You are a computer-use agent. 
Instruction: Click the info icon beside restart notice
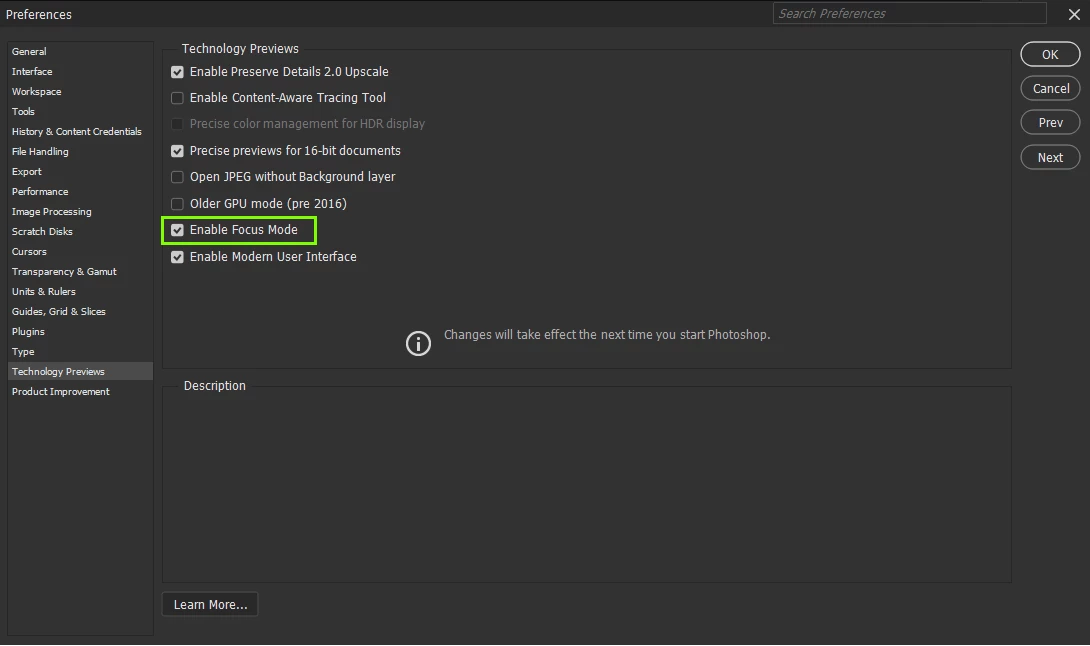pyautogui.click(x=418, y=343)
